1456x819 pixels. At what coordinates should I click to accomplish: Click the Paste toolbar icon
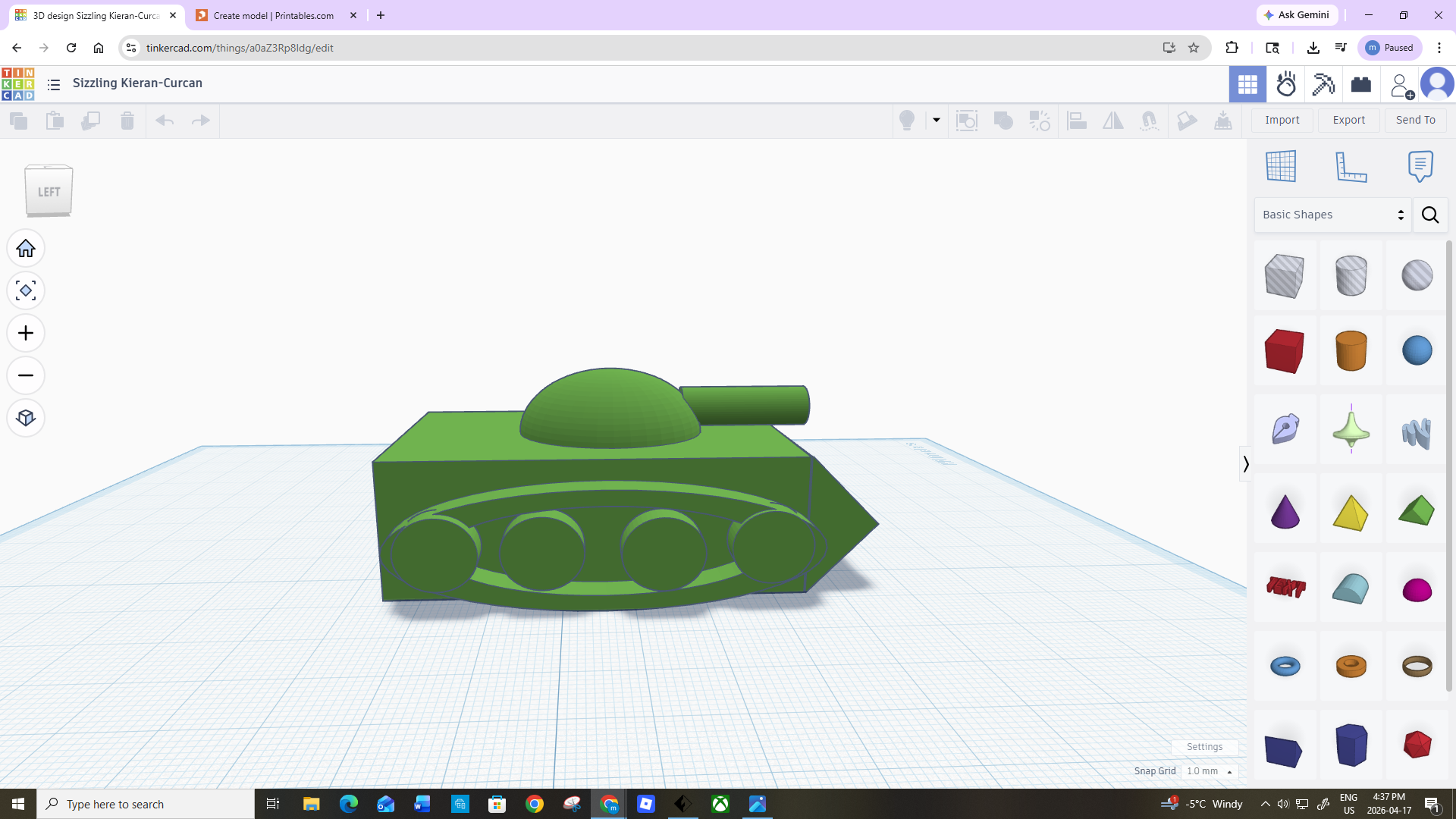(x=55, y=121)
